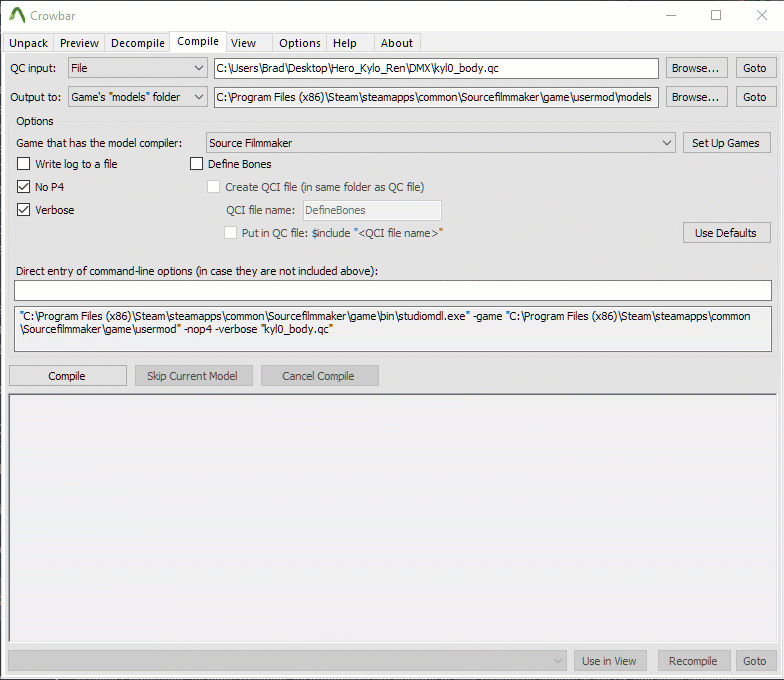784x680 pixels.
Task: Uncheck the No P4 option
Action: [24, 186]
